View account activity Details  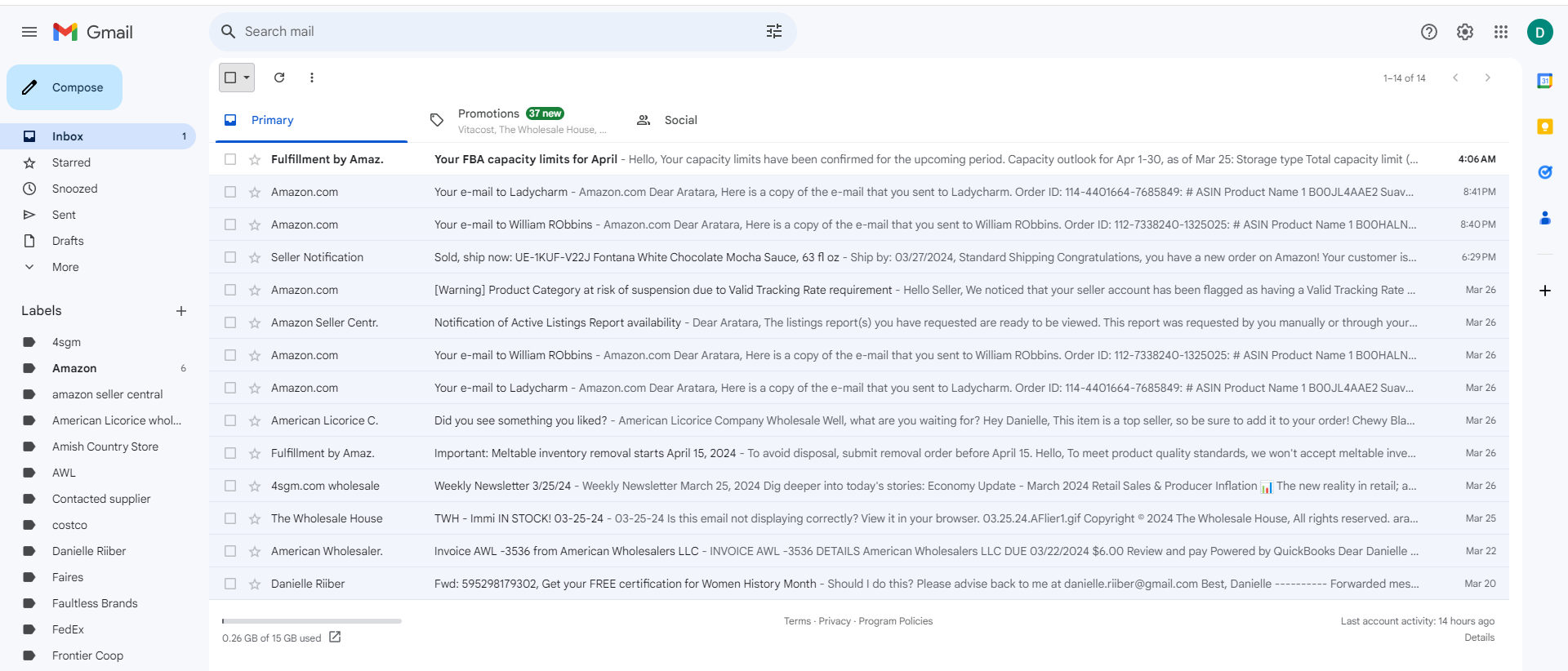point(1479,638)
